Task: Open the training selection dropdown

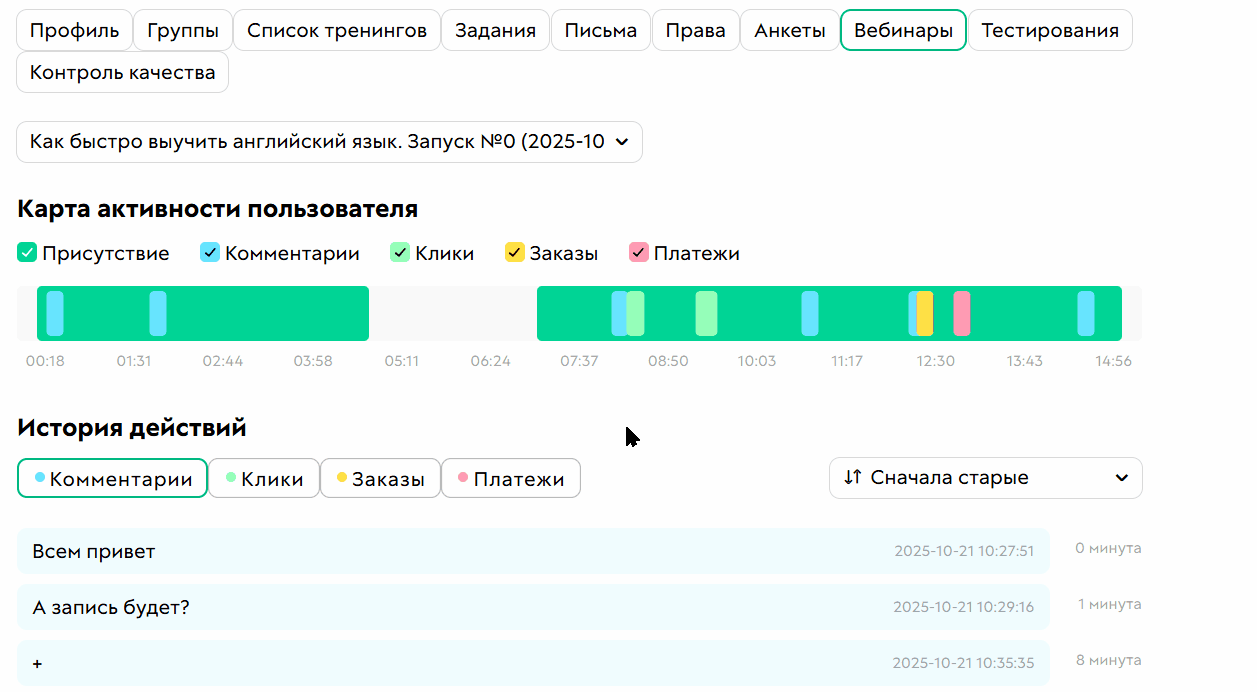Action: pos(330,142)
